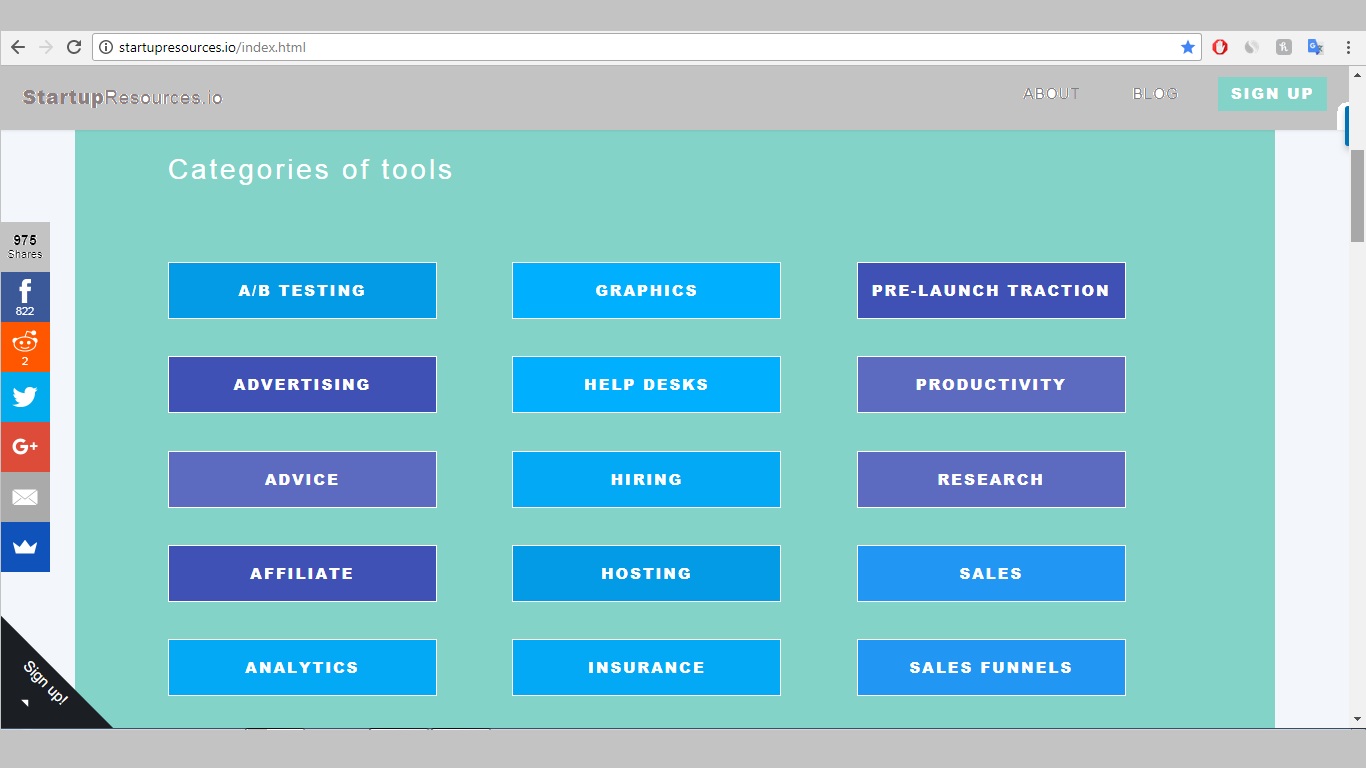Click the blue crown icon in sidebar
Image resolution: width=1366 pixels, height=768 pixels.
click(x=25, y=547)
